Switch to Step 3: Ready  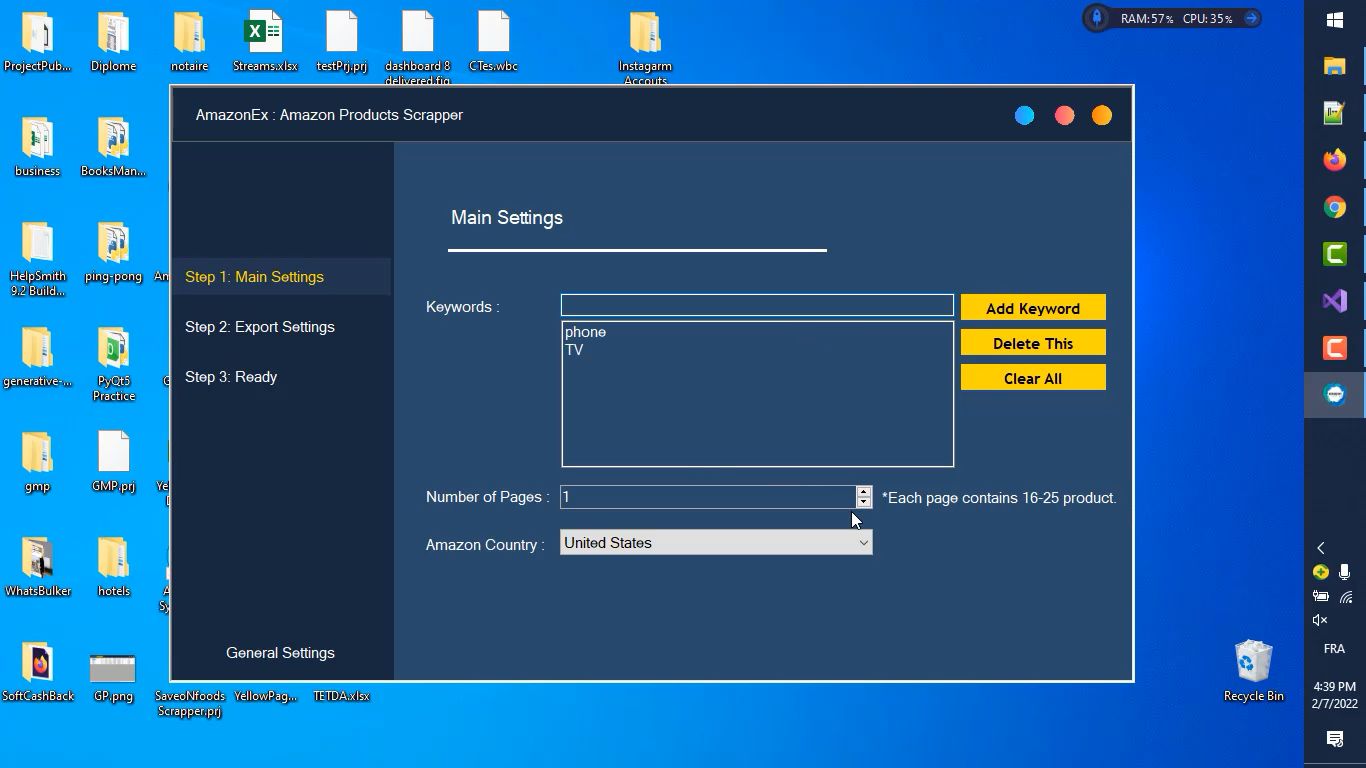click(231, 377)
